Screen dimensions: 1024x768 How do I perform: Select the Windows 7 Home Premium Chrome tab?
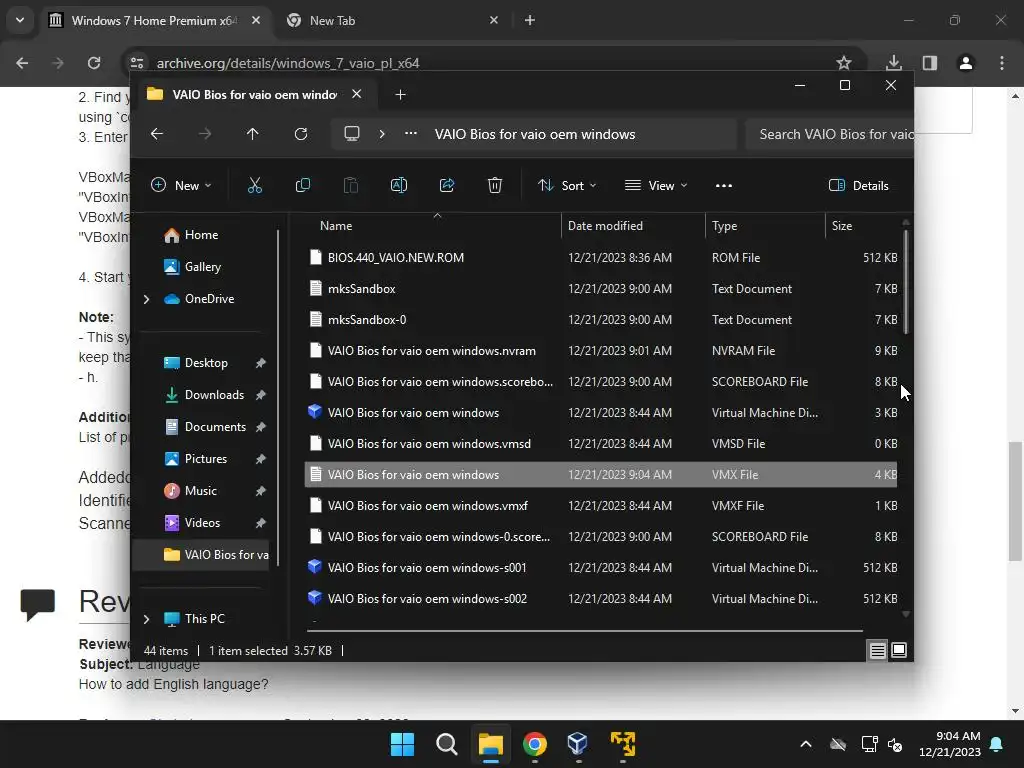[x=155, y=20]
